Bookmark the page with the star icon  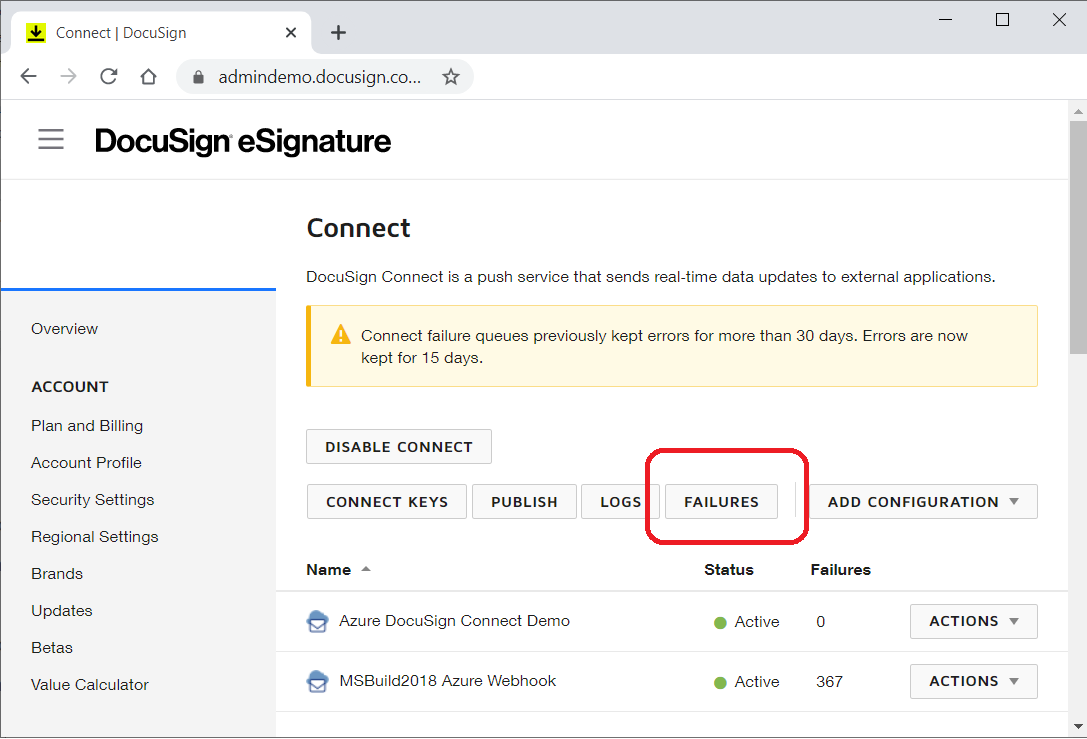[x=451, y=76]
